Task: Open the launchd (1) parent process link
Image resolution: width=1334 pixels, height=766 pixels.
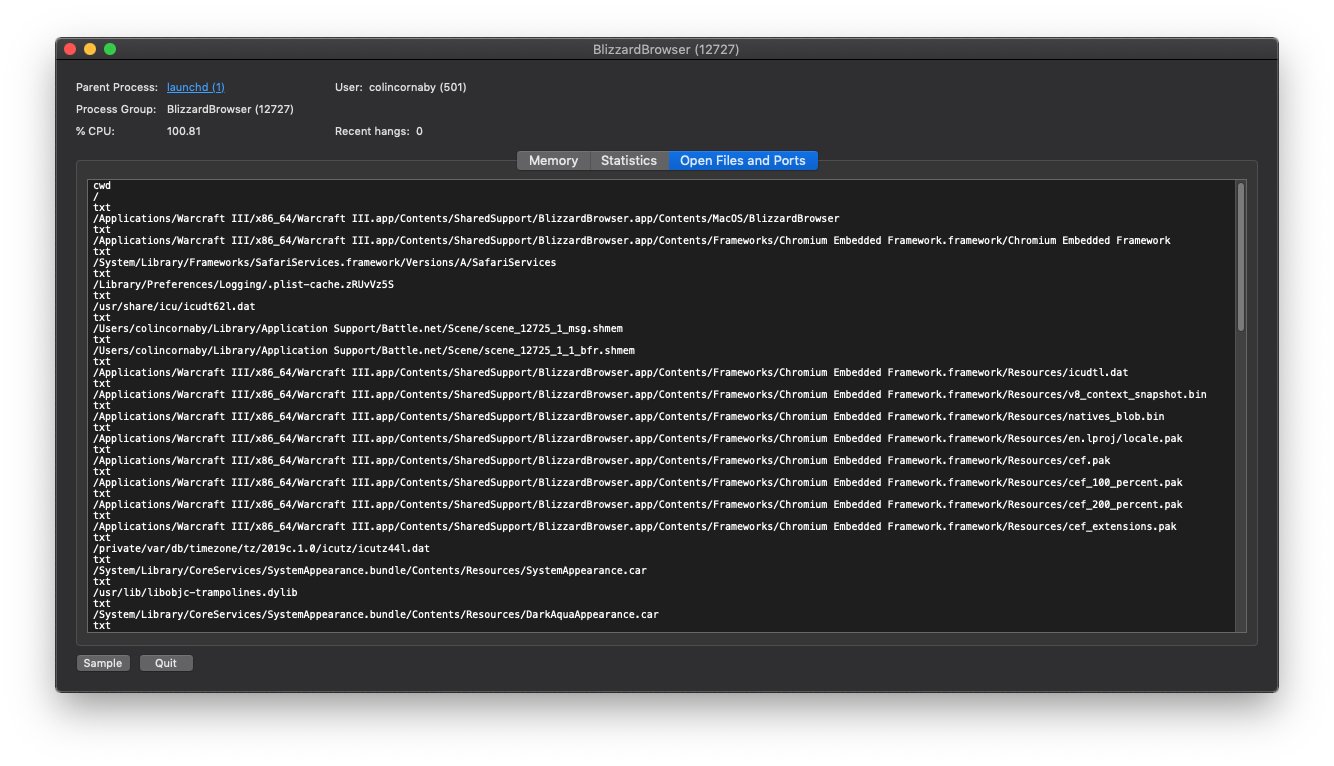Action: pyautogui.click(x=195, y=87)
